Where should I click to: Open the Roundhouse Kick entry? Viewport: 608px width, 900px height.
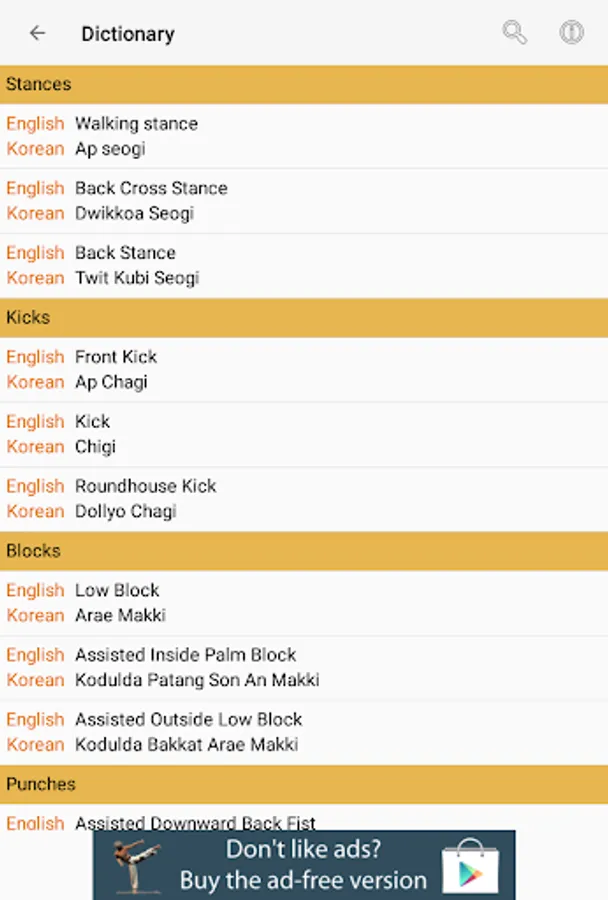[x=304, y=499]
